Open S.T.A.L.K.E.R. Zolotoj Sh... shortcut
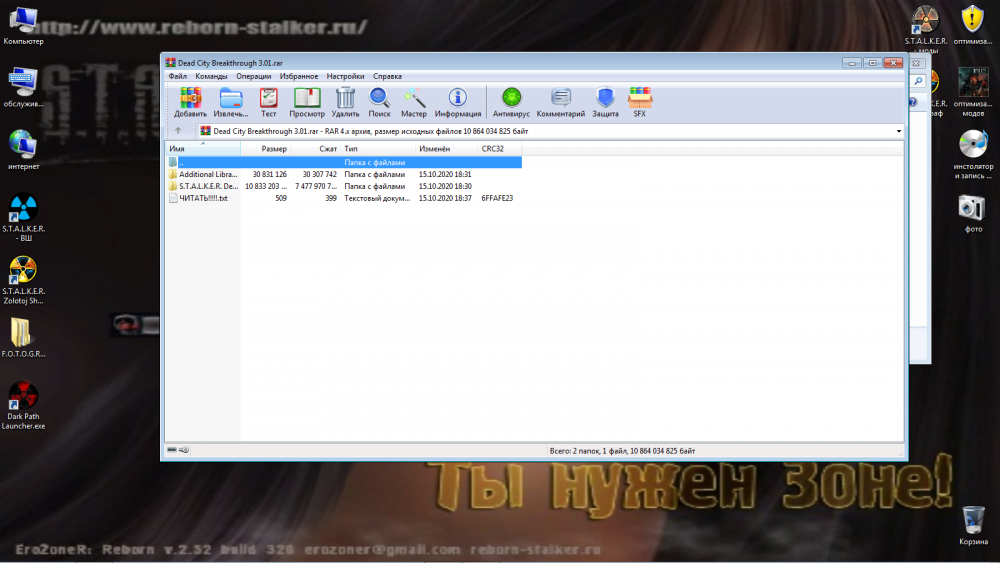 point(24,281)
